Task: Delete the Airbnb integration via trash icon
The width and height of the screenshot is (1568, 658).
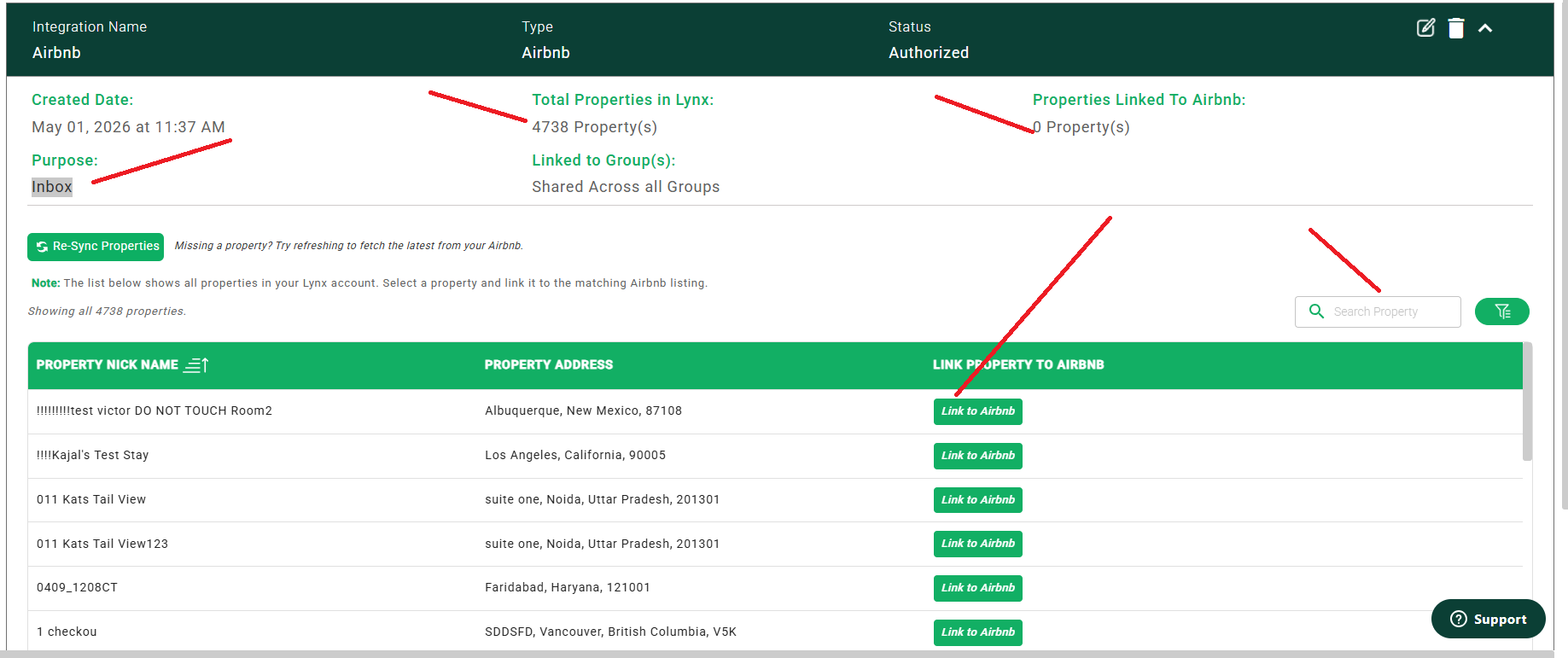Action: coord(1456,28)
